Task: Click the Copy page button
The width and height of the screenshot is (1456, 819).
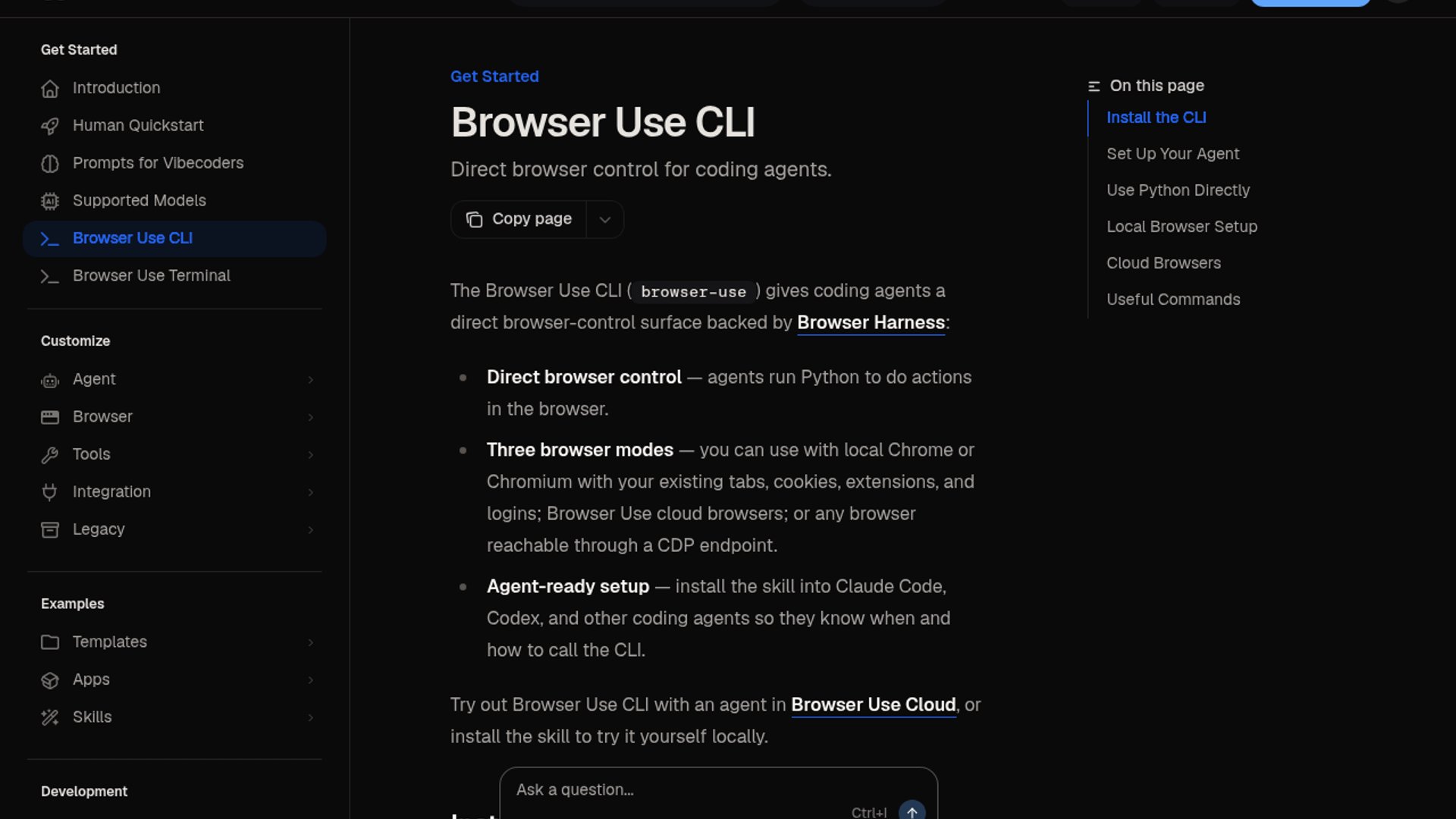Action: point(519,219)
